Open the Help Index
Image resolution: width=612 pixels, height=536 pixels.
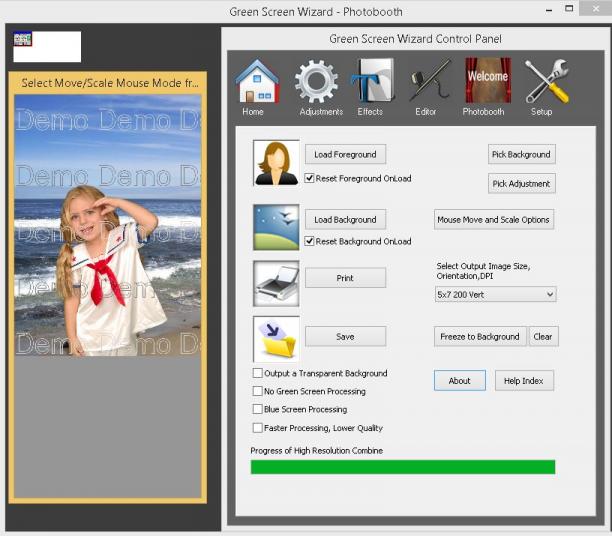coord(524,381)
